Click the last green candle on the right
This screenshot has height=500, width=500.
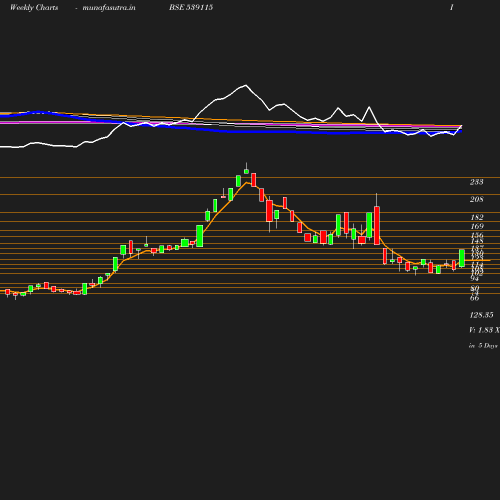click(x=462, y=258)
